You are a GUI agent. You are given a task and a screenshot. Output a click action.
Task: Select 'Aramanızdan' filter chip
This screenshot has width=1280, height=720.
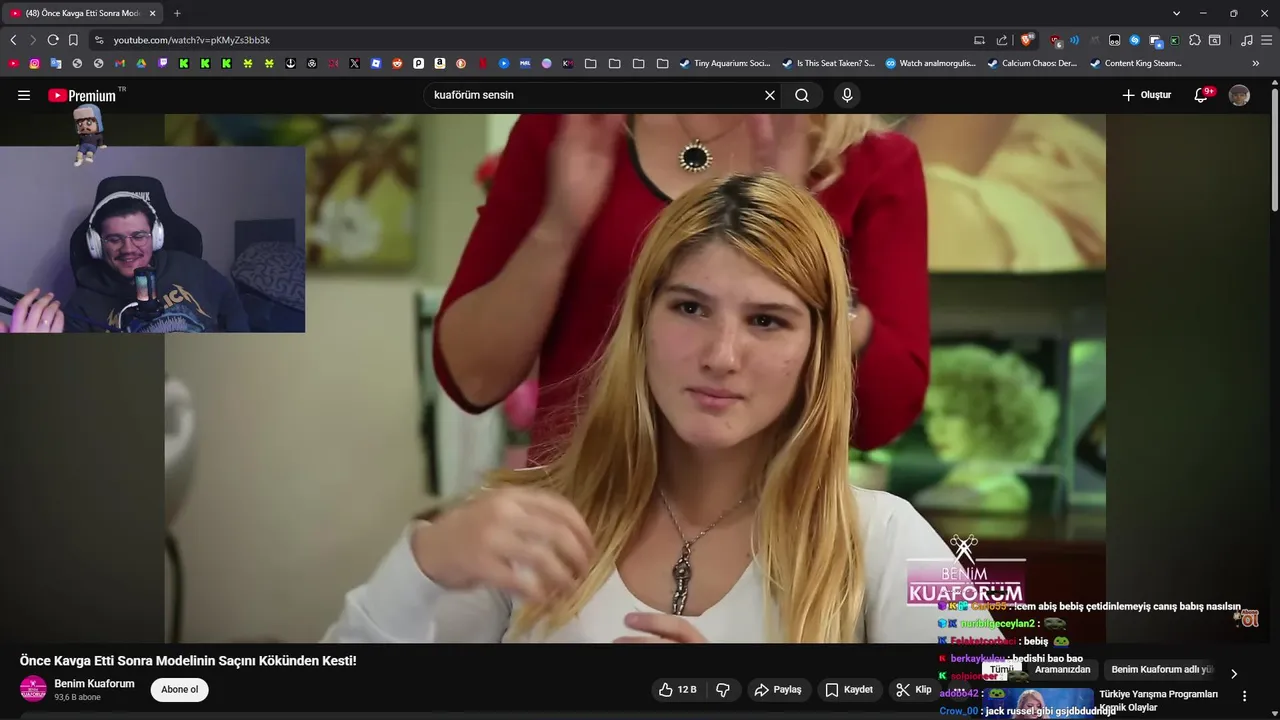(1062, 670)
